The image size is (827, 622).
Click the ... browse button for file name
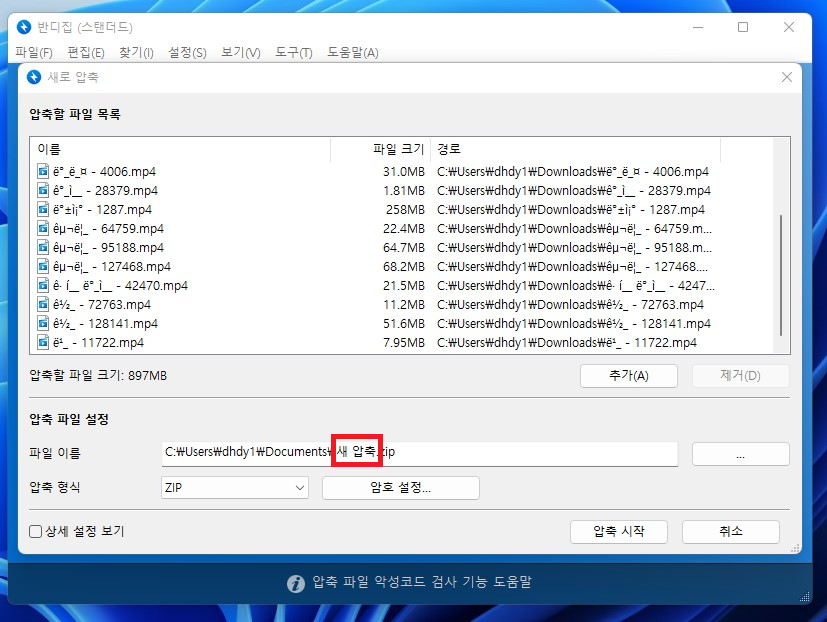[741, 454]
